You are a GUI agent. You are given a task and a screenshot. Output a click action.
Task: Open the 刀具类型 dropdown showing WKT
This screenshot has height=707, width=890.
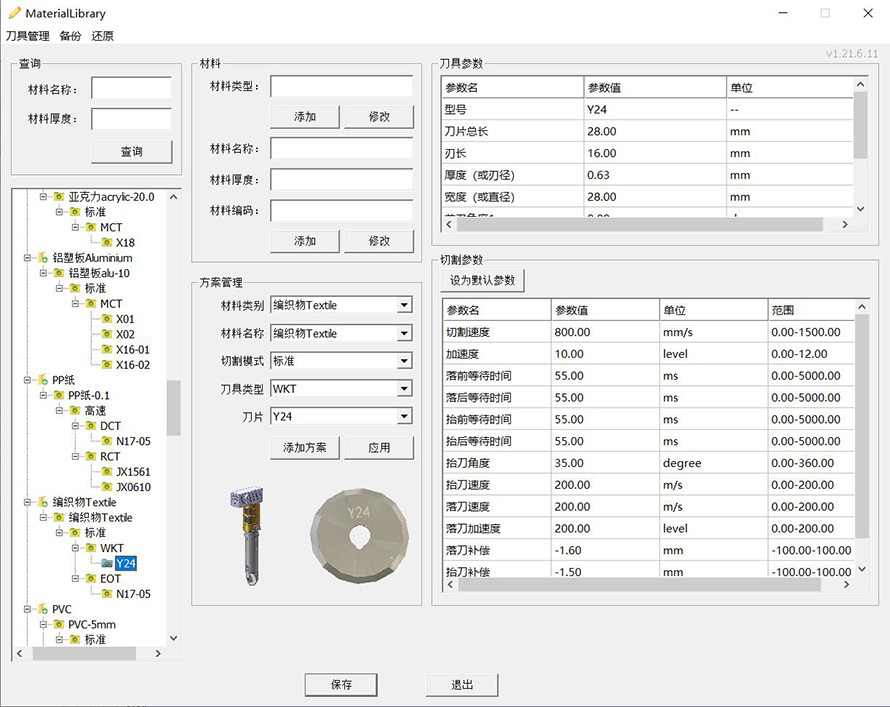pyautogui.click(x=404, y=389)
